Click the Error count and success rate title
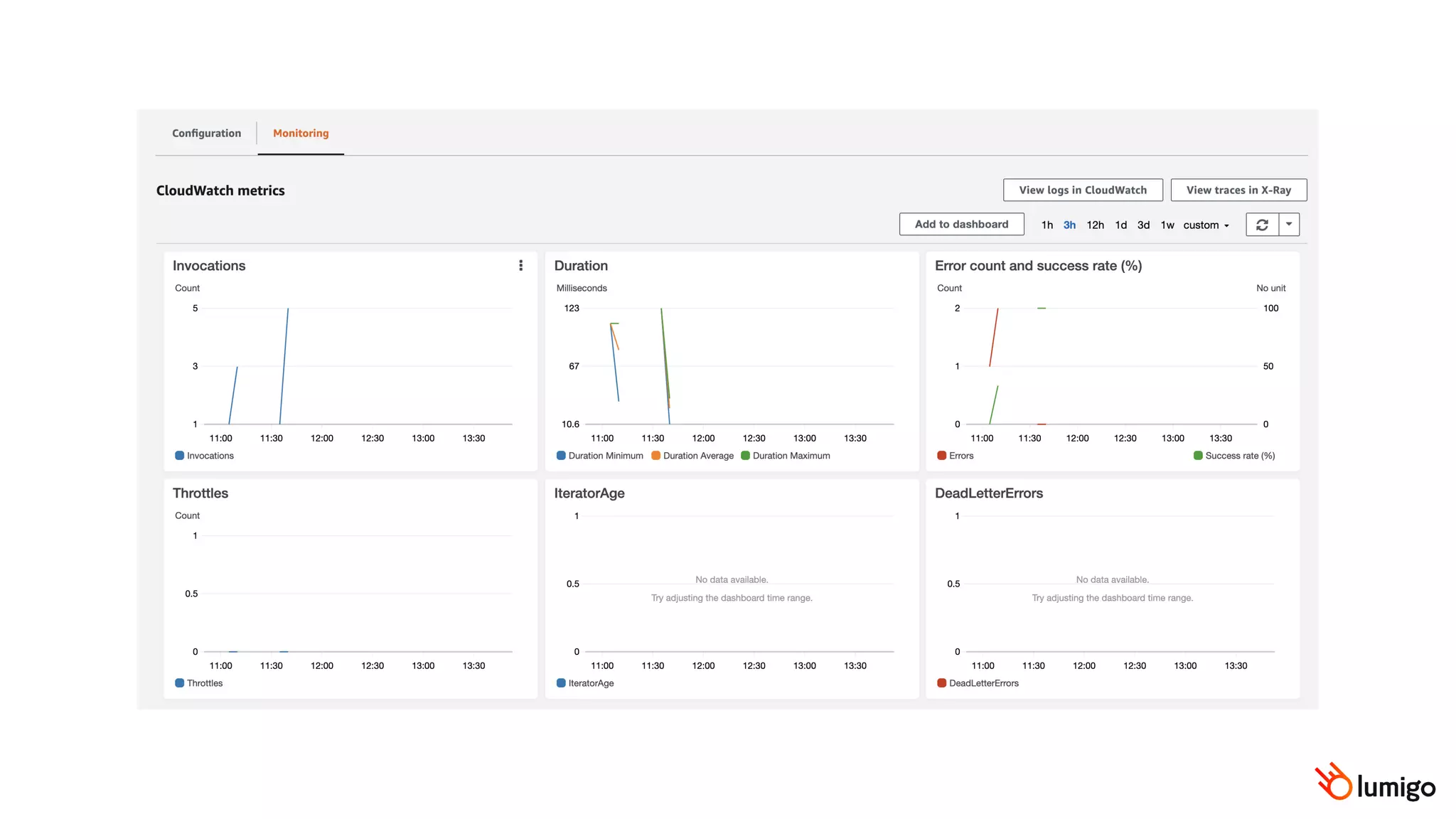 click(x=1038, y=266)
